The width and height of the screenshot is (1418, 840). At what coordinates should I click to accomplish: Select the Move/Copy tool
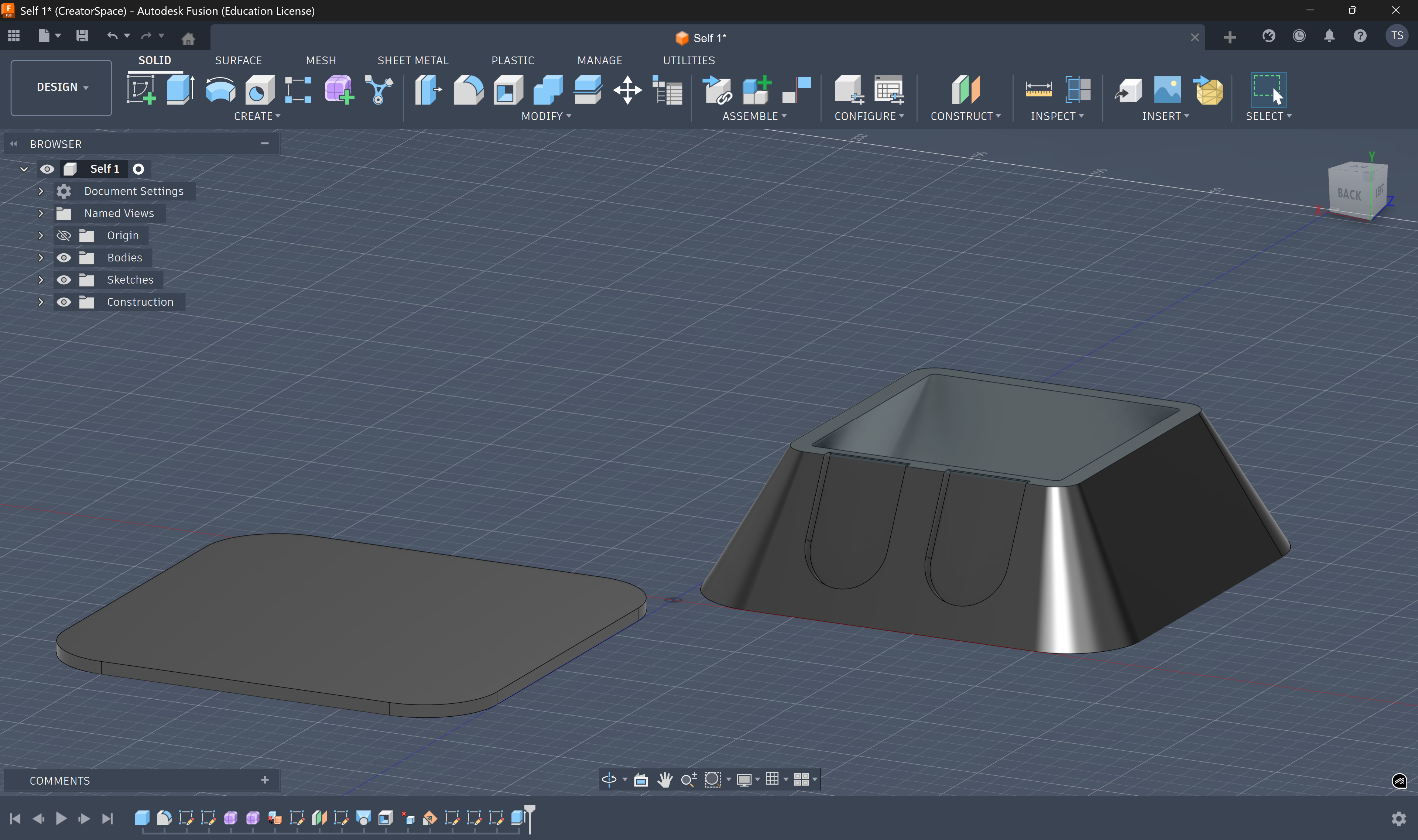coord(627,89)
